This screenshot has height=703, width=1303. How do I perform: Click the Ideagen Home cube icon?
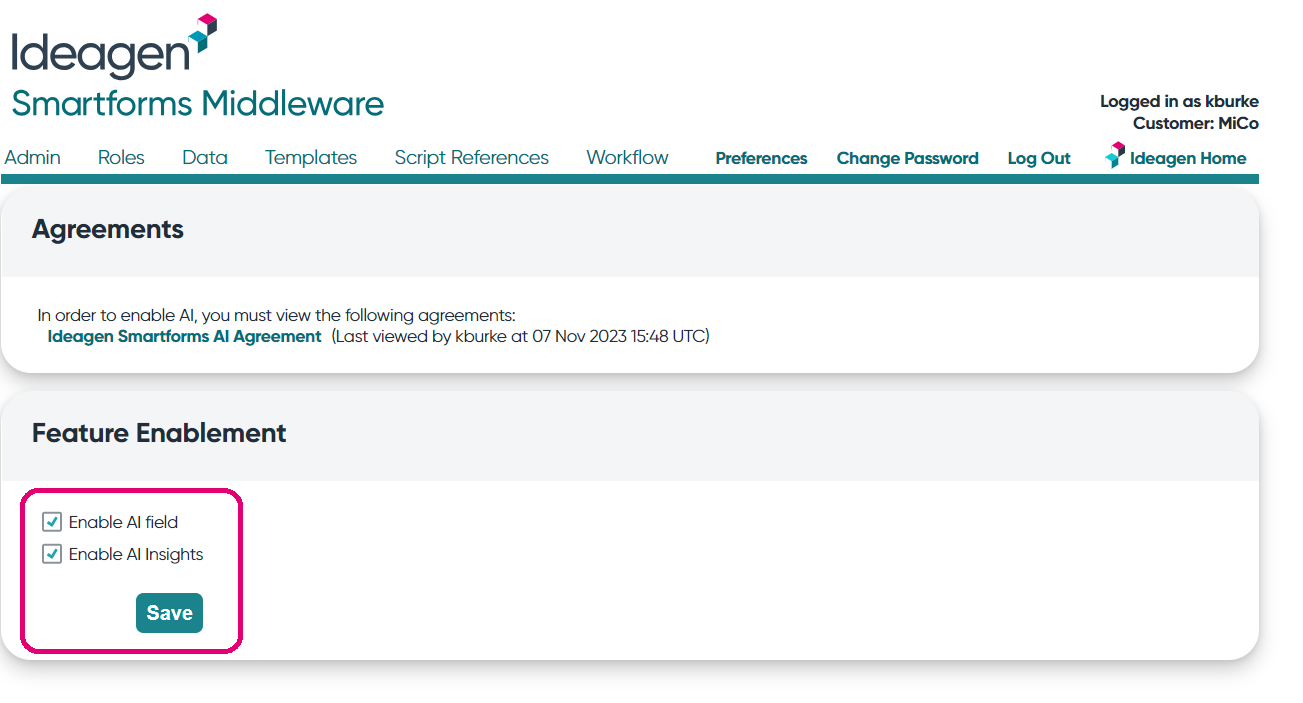click(1114, 156)
